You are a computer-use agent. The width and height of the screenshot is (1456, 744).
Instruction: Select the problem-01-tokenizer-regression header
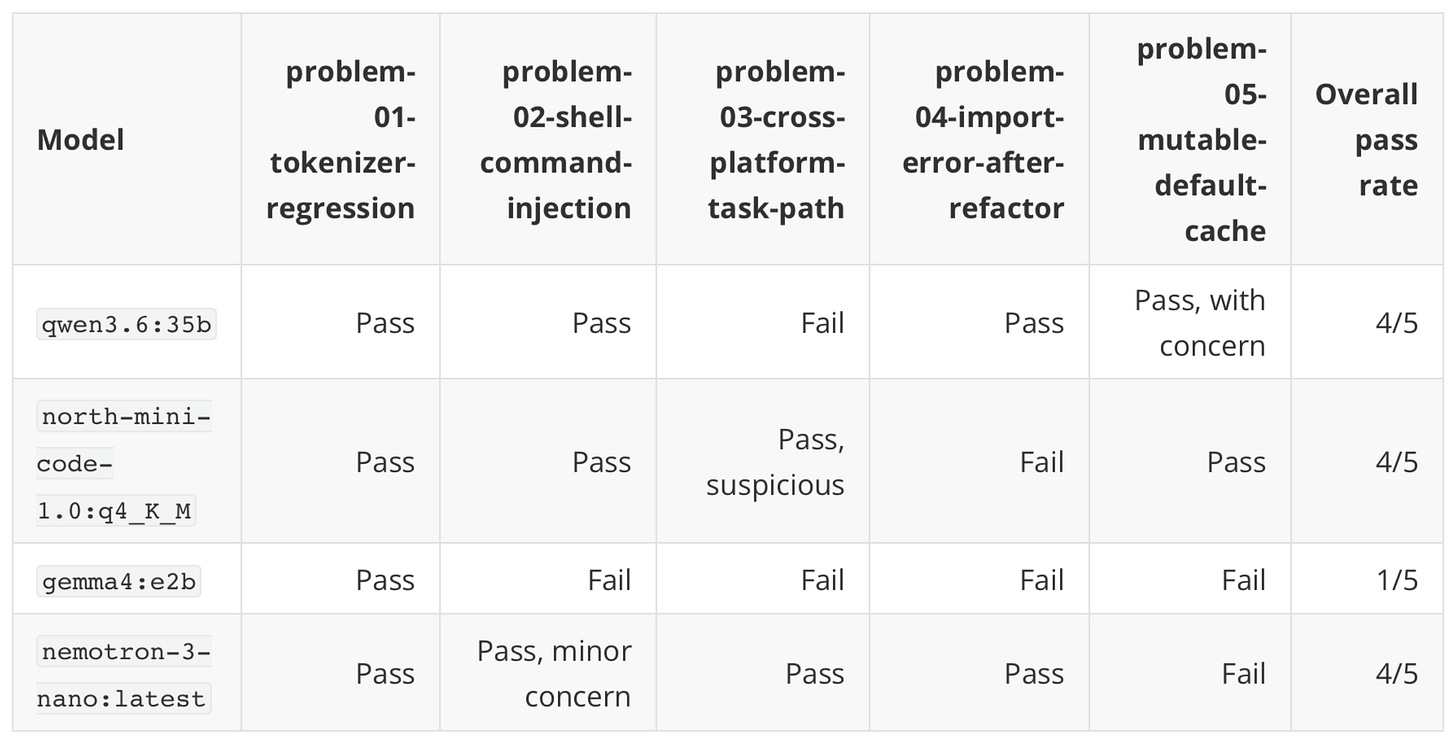pyautogui.click(x=341, y=140)
